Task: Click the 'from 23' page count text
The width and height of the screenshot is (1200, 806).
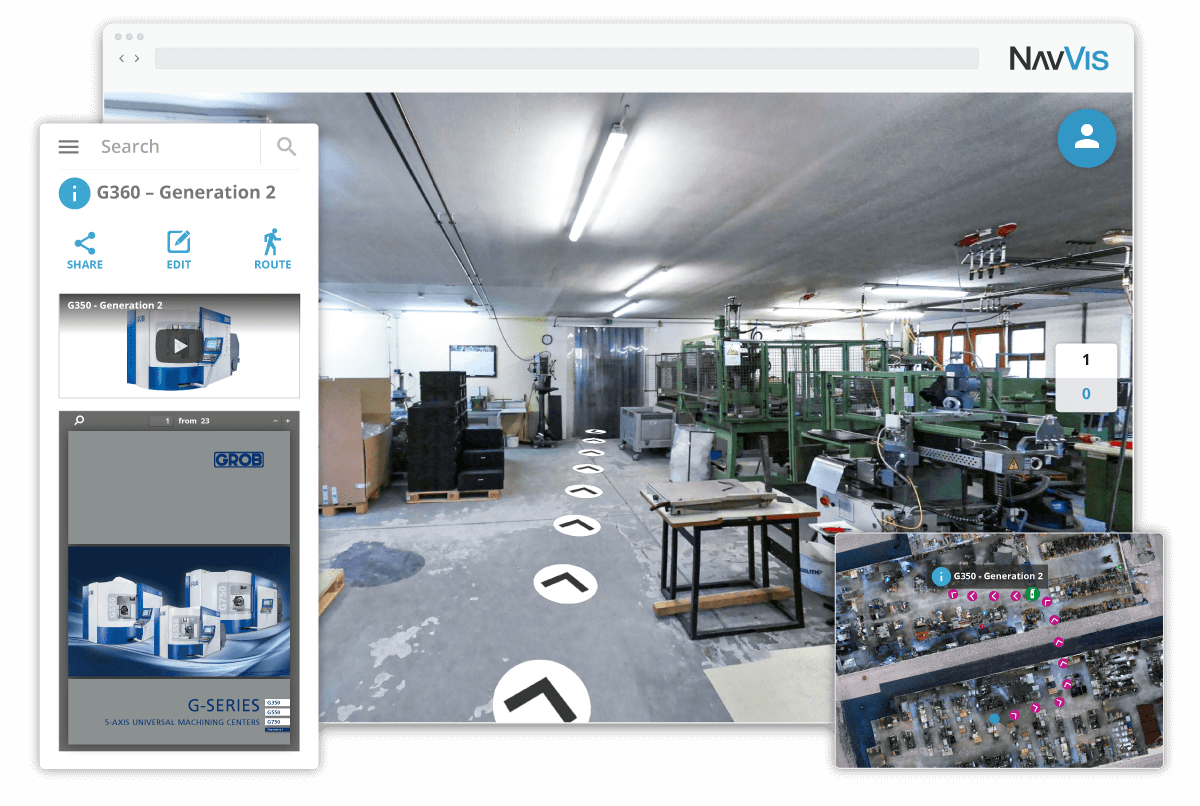Action: (x=194, y=421)
